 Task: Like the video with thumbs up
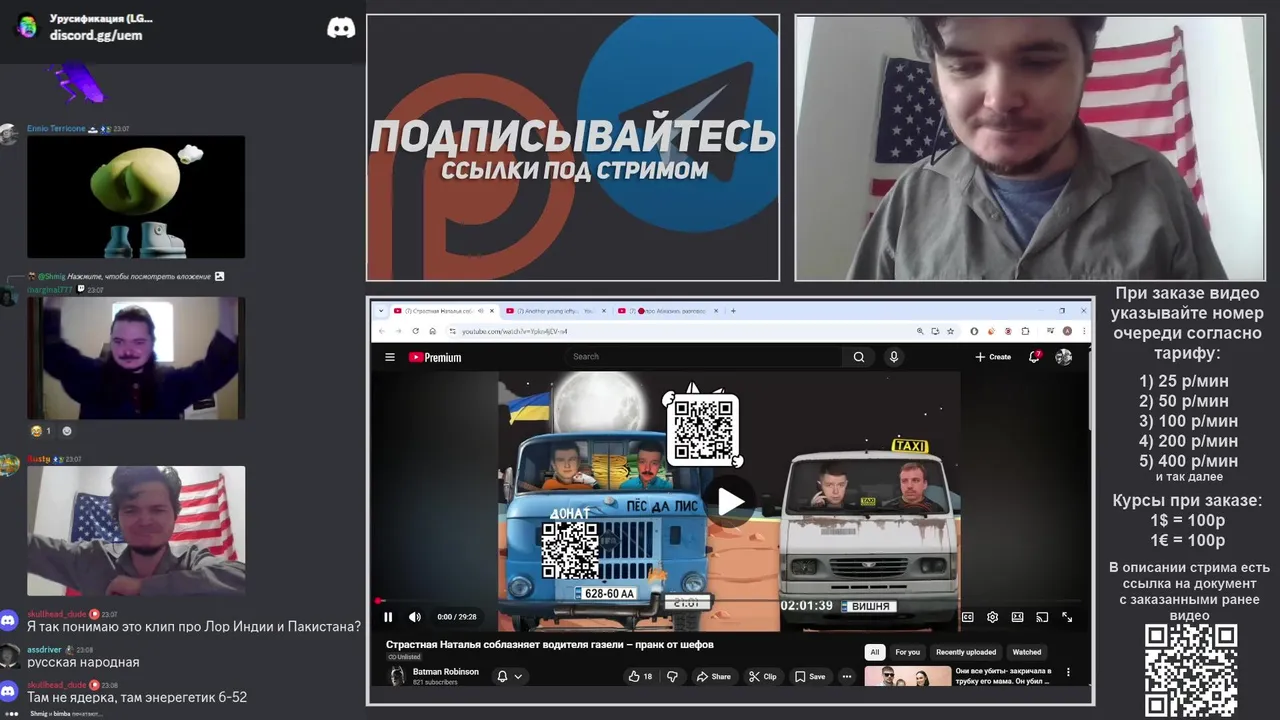coord(640,676)
